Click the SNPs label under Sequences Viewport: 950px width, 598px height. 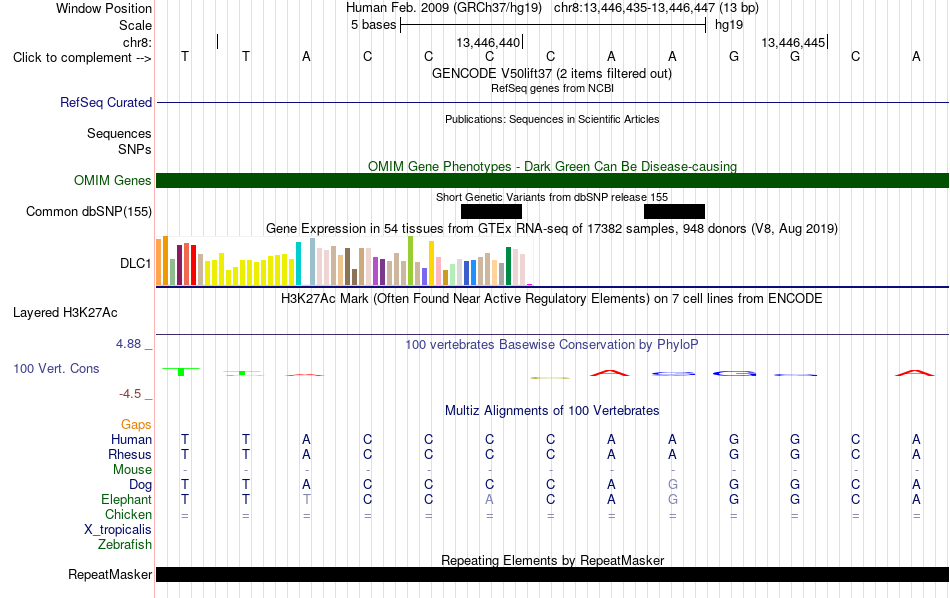click(135, 149)
